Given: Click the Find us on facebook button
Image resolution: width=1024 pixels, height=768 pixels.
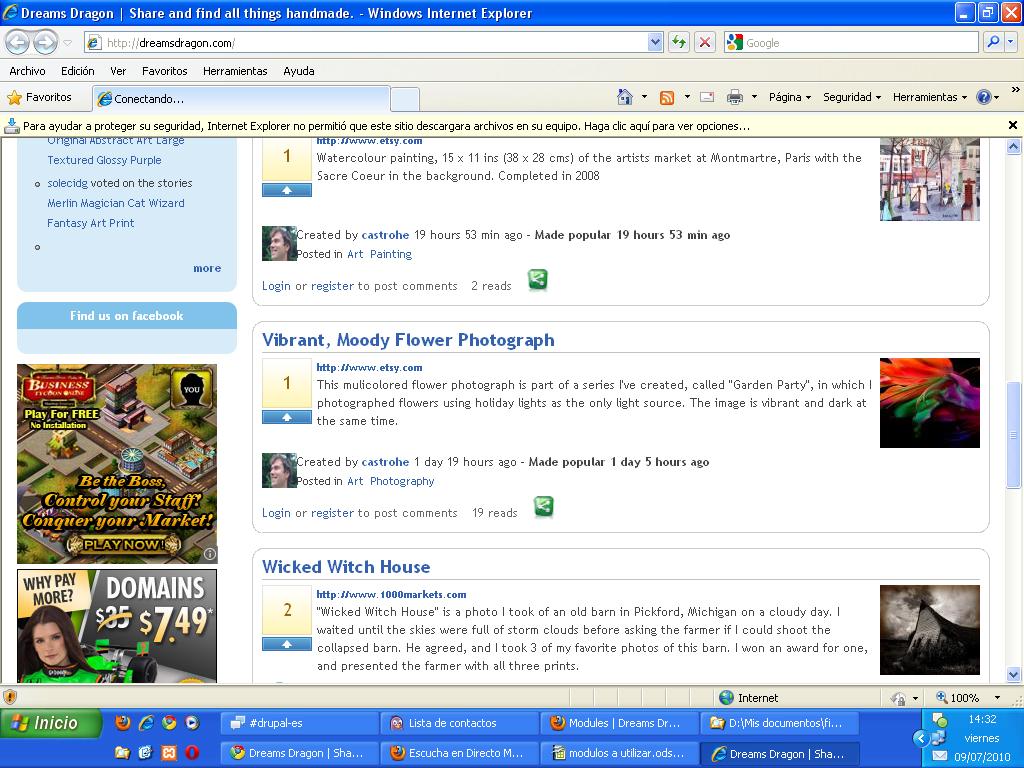Looking at the screenshot, I should click(127, 316).
